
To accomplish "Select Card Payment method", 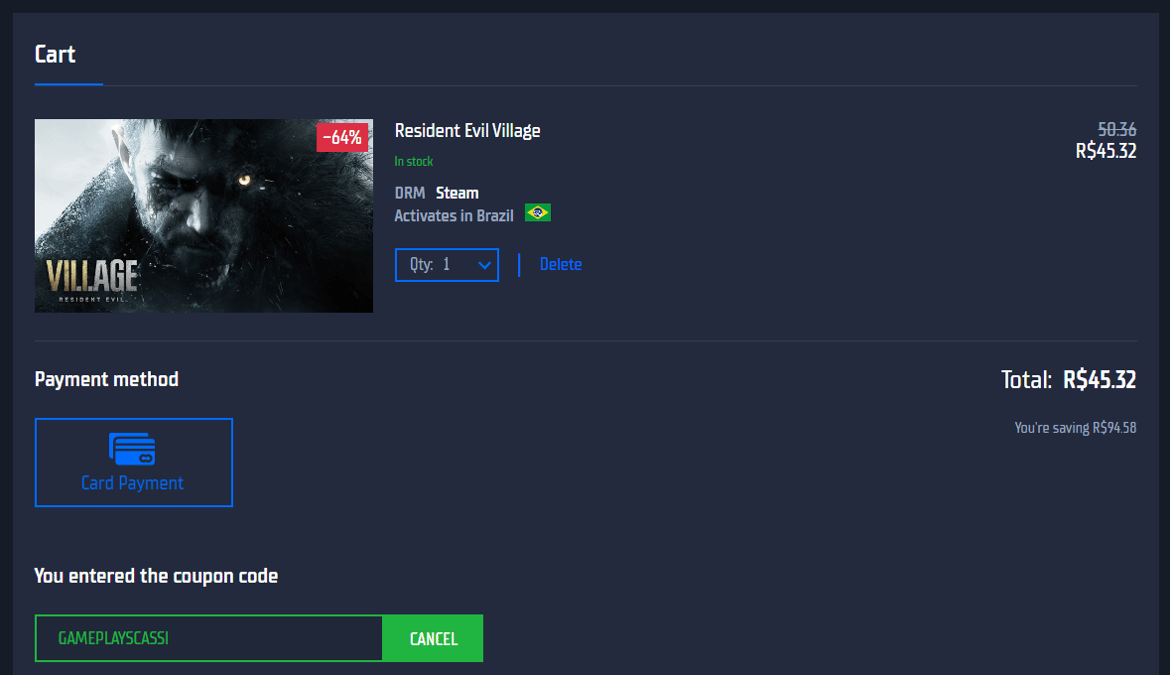I will pos(134,462).
